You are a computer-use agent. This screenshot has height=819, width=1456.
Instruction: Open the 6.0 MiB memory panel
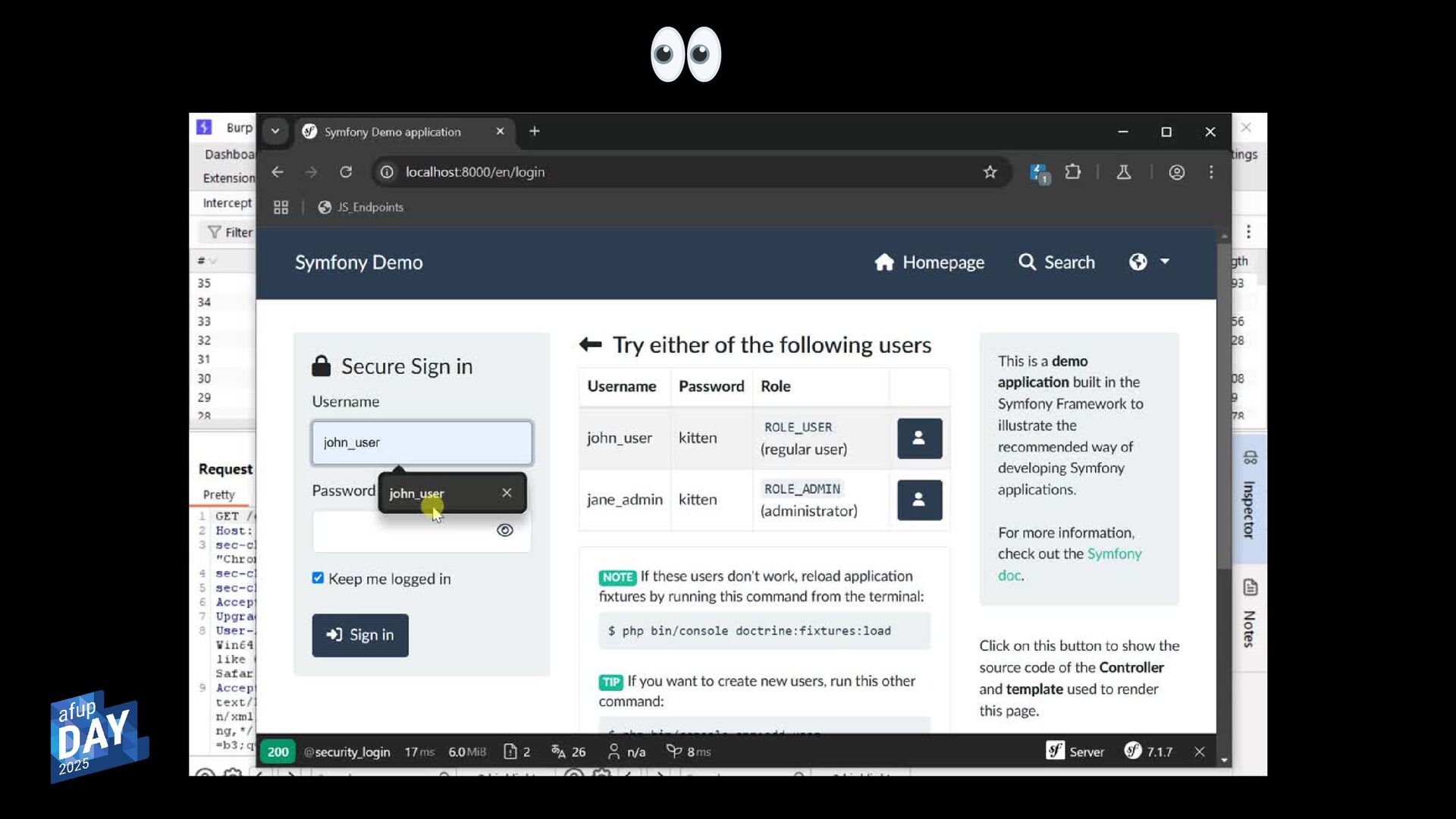click(x=467, y=752)
